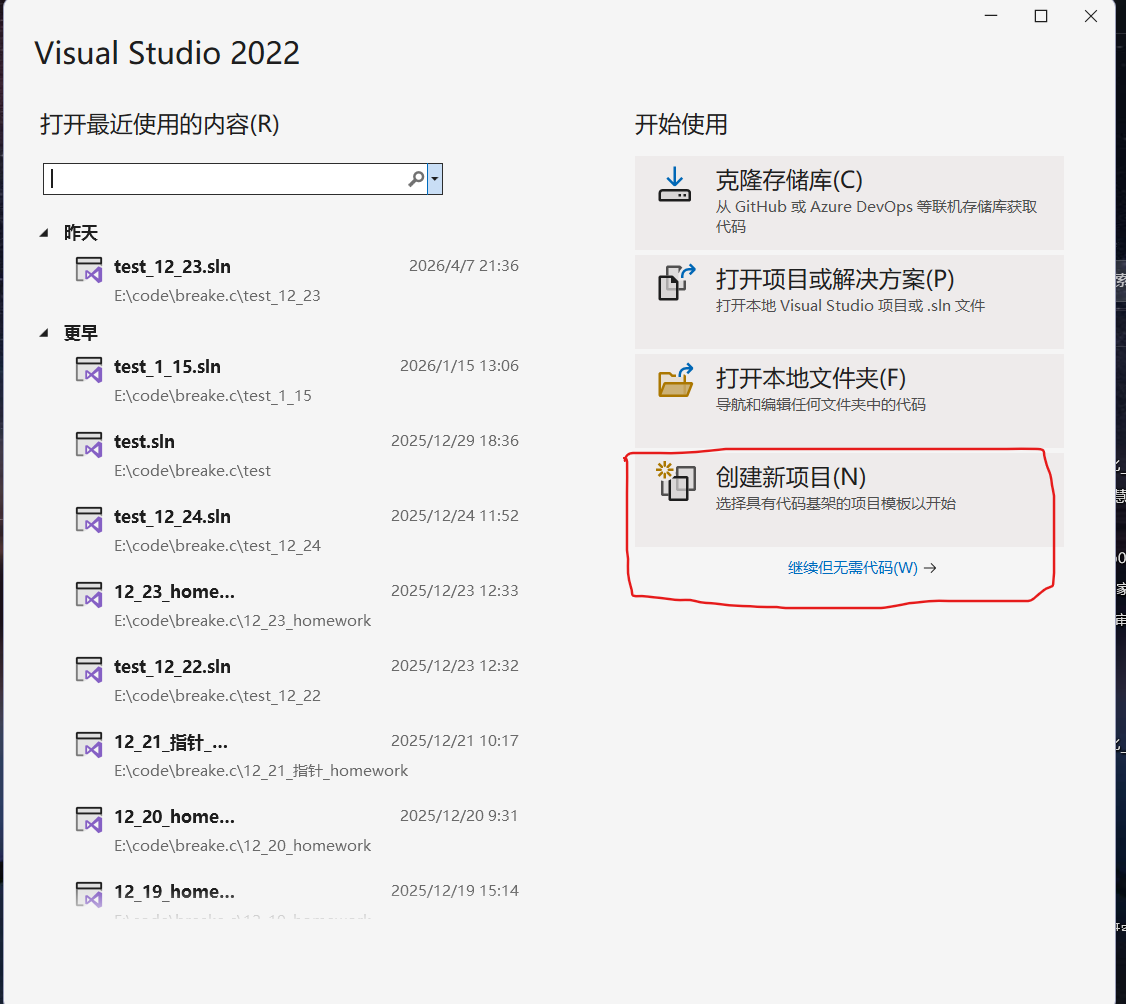The width and height of the screenshot is (1126, 1004).
Task: Click solution icon beside test_12_22.sln
Action: click(x=89, y=670)
